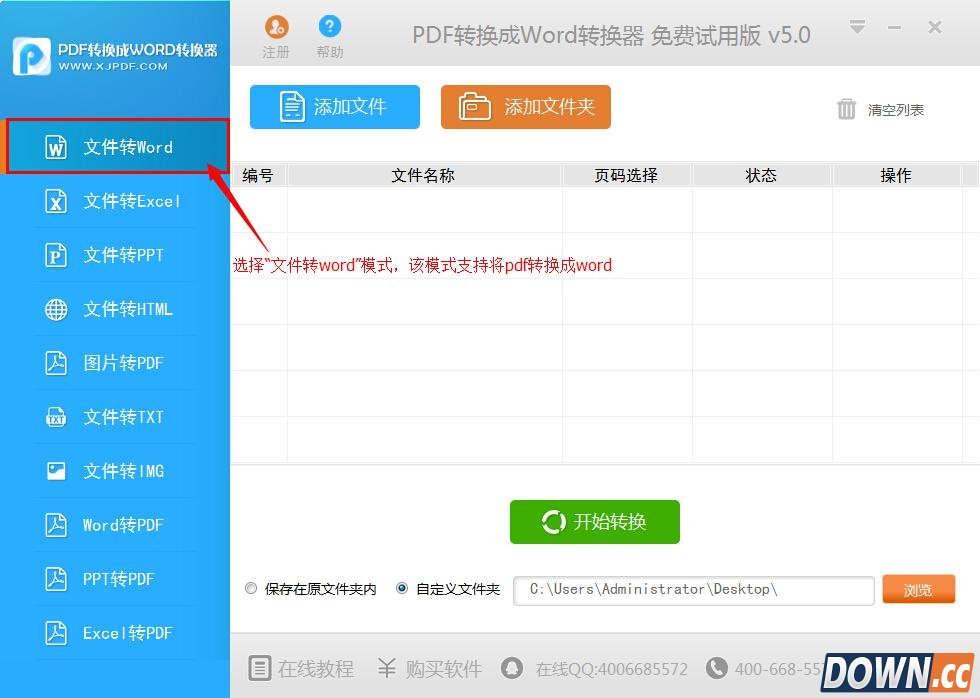Expand the 页码选择 column header
Viewport: 980px width, 698px height.
click(x=627, y=175)
